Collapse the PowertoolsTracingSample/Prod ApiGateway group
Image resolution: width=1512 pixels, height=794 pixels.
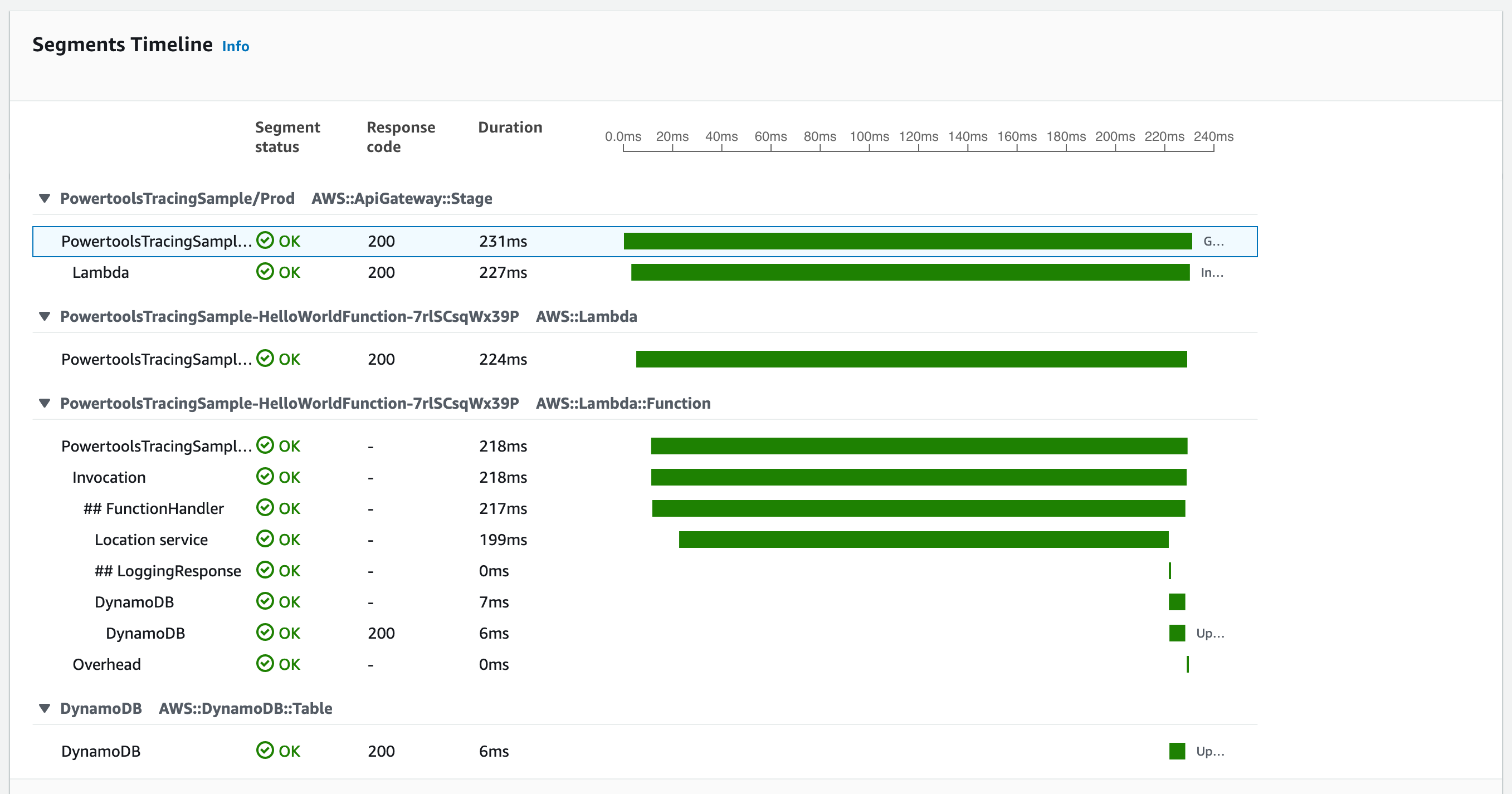point(45,198)
